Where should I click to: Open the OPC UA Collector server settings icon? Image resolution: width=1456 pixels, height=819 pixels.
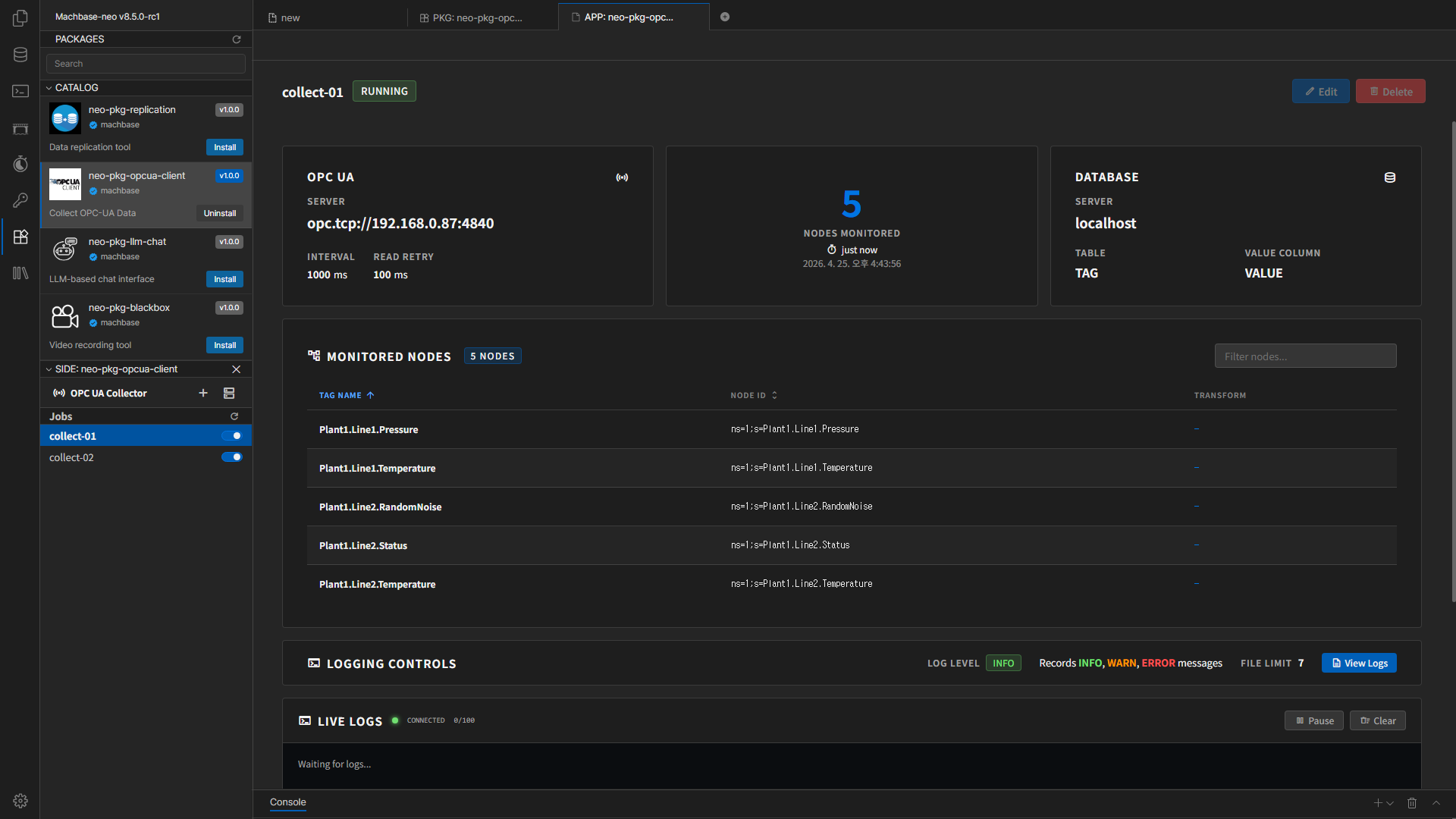(x=229, y=393)
